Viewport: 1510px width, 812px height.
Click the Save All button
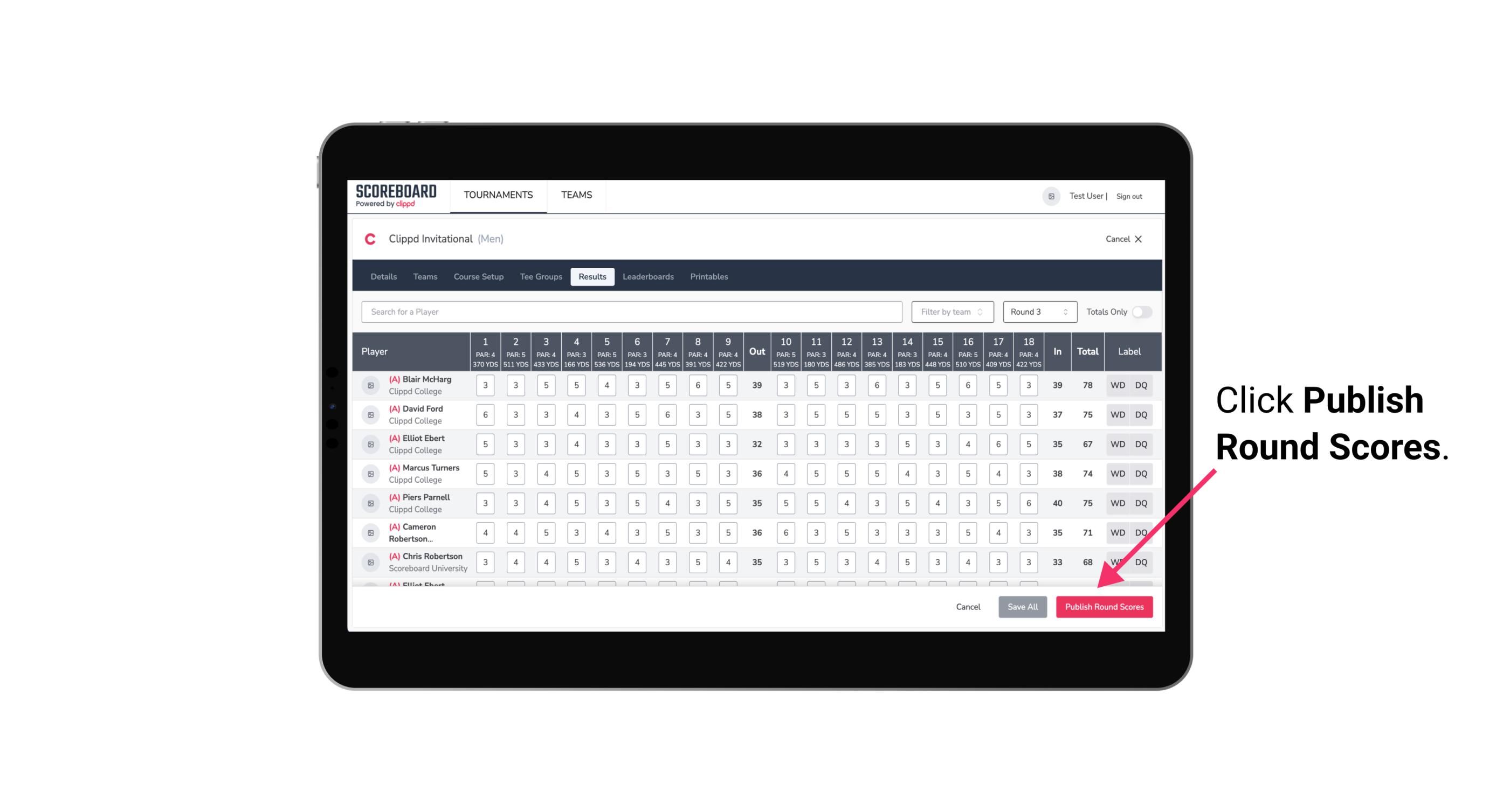coord(1021,607)
